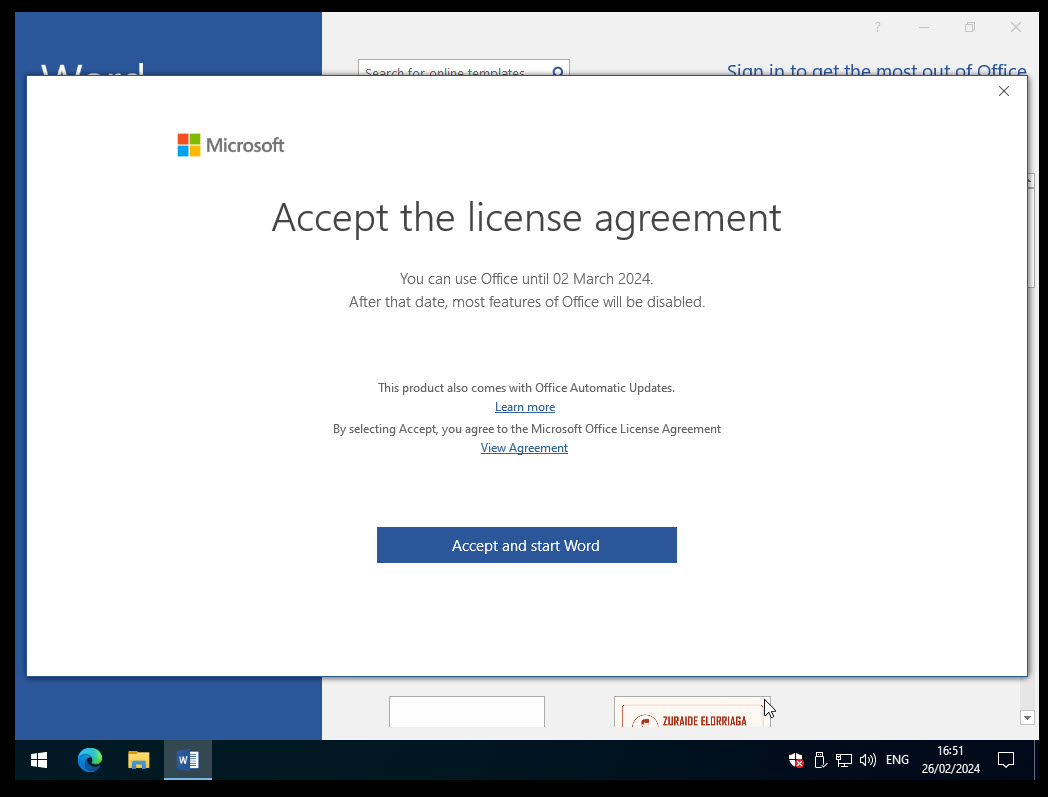Click the Search for online templates field
The height and width of the screenshot is (797, 1048).
coord(450,71)
